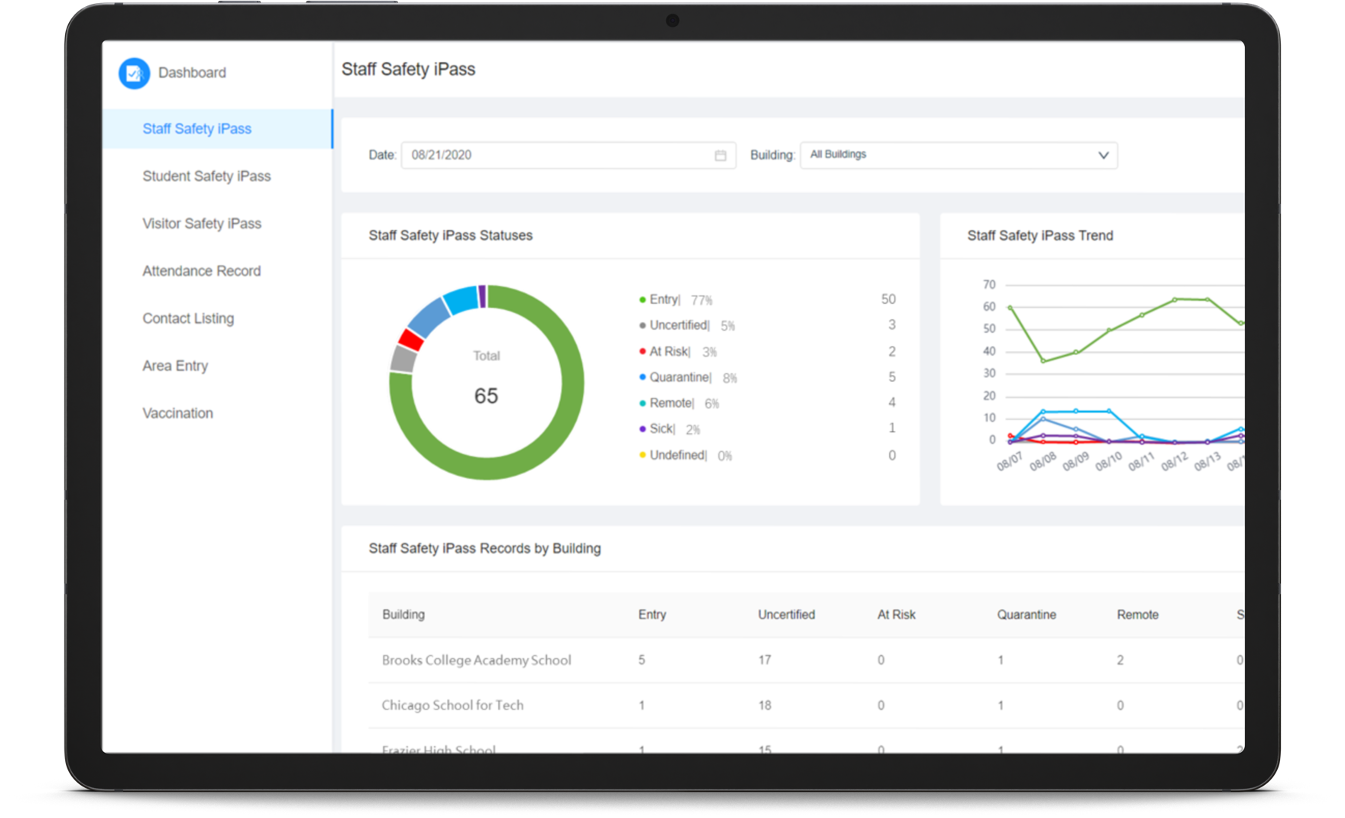This screenshot has height=818, width=1345.
Task: Toggle the Entry legend green dot
Action: pyautogui.click(x=643, y=300)
